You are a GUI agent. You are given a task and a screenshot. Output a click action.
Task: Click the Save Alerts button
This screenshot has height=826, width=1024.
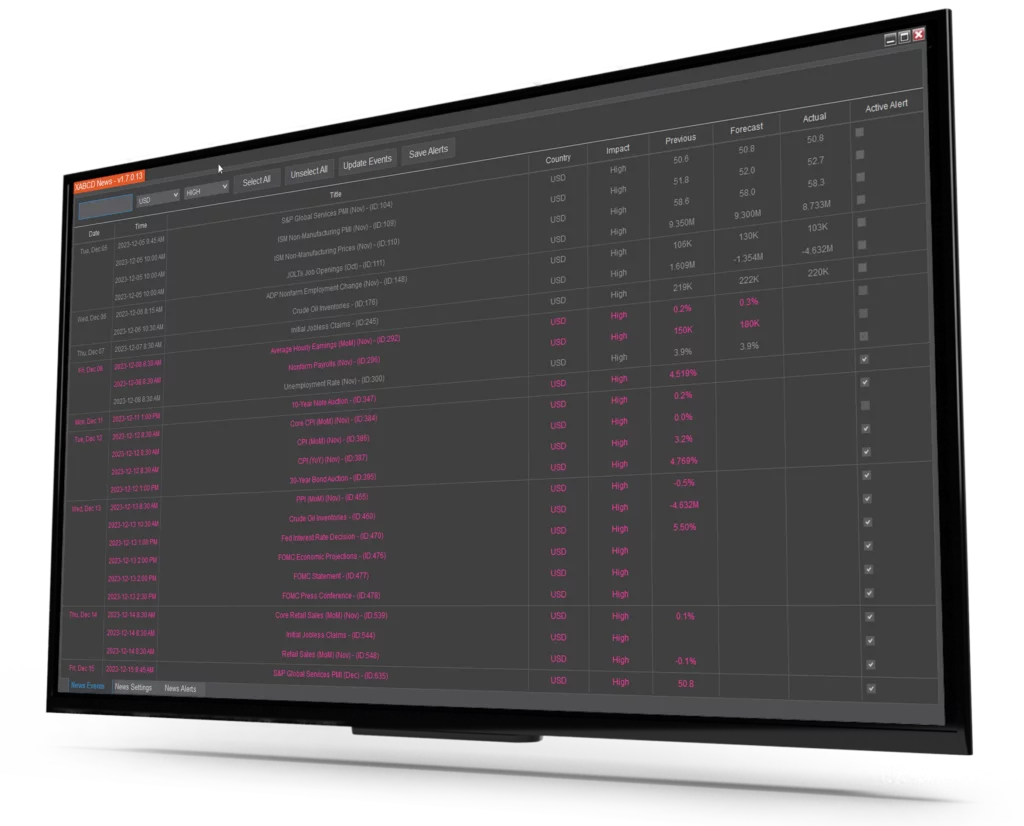428,152
